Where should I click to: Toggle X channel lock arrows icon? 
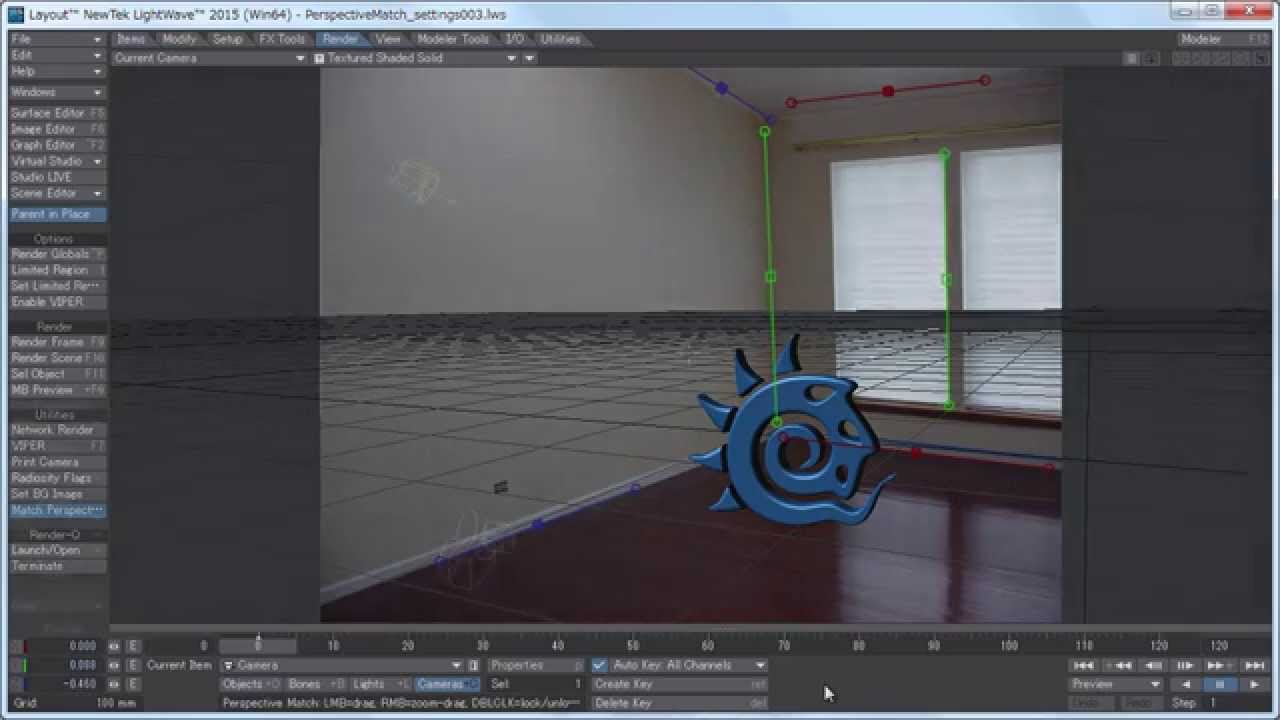tap(114, 646)
